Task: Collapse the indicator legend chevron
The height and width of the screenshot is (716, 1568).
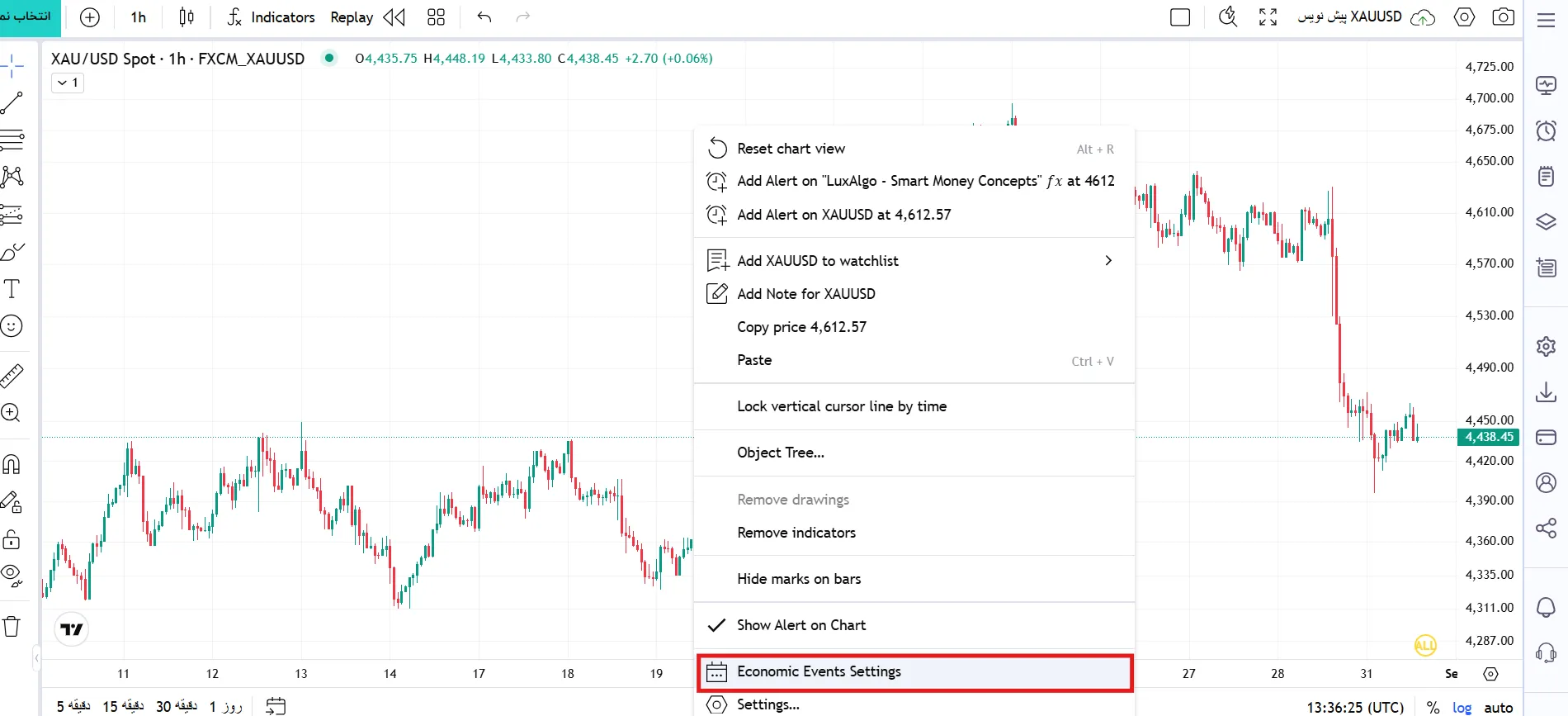Action: (68, 83)
